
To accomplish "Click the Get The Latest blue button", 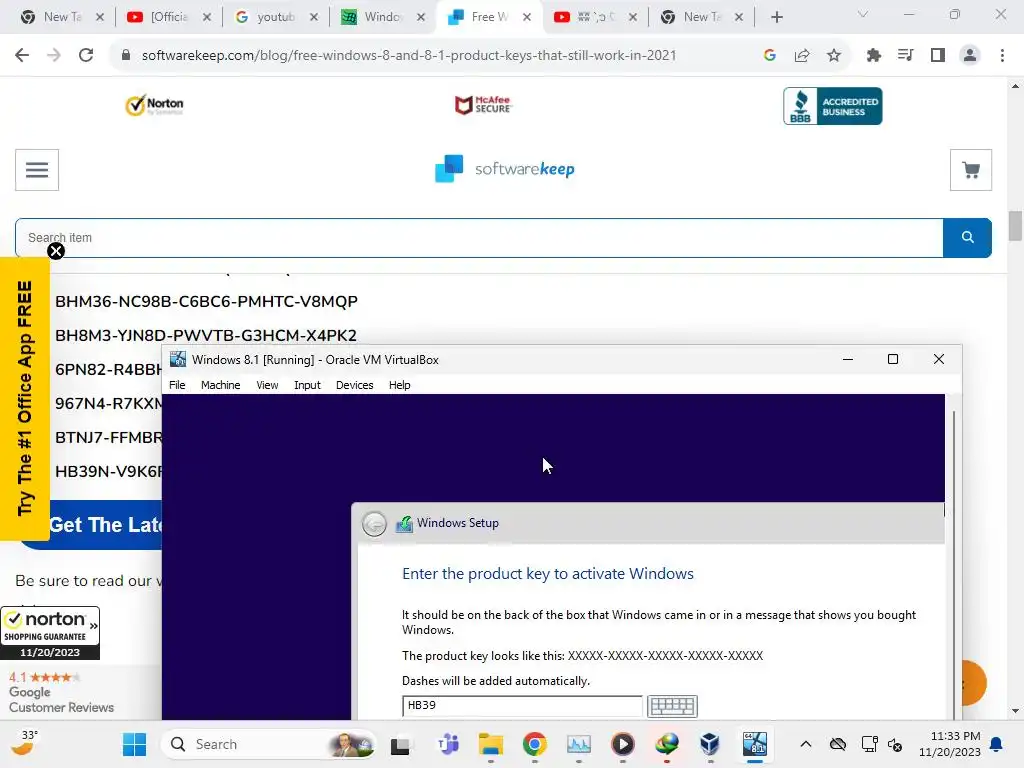I will (x=104, y=525).
